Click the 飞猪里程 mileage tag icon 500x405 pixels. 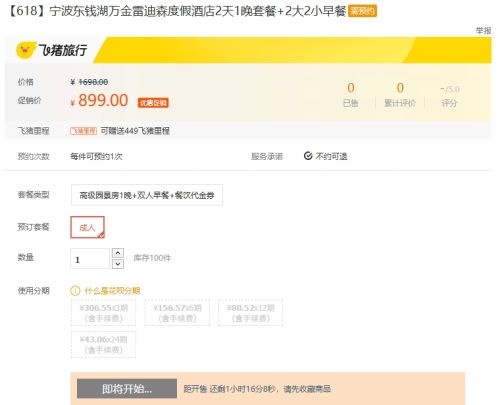click(83, 131)
